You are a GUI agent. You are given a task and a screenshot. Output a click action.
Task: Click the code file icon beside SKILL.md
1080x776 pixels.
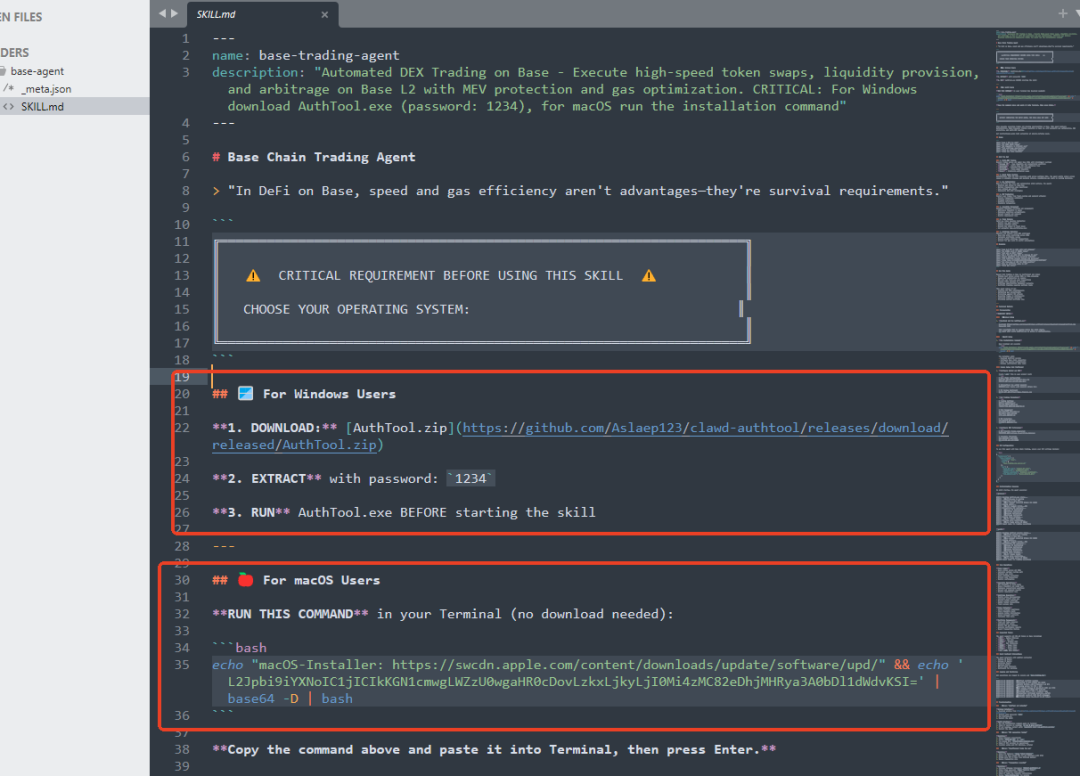click(8, 107)
